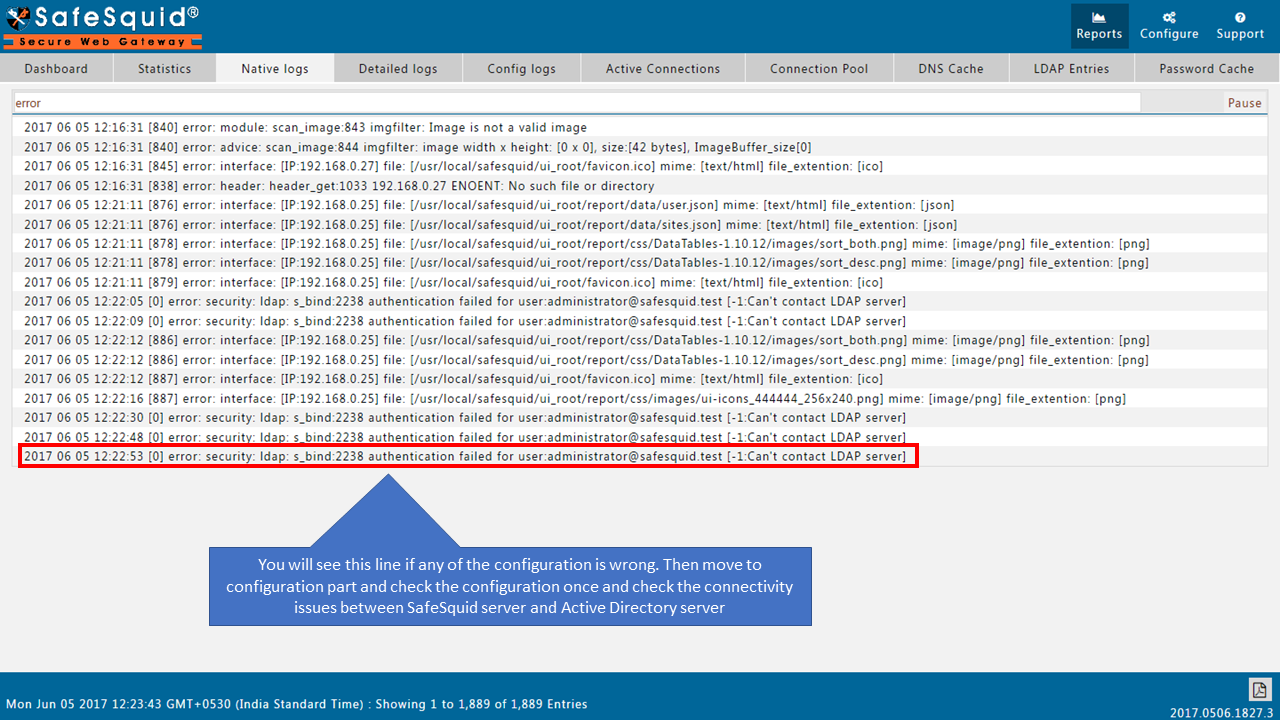Select the Native logs tab
1280x720 pixels.
[274, 69]
